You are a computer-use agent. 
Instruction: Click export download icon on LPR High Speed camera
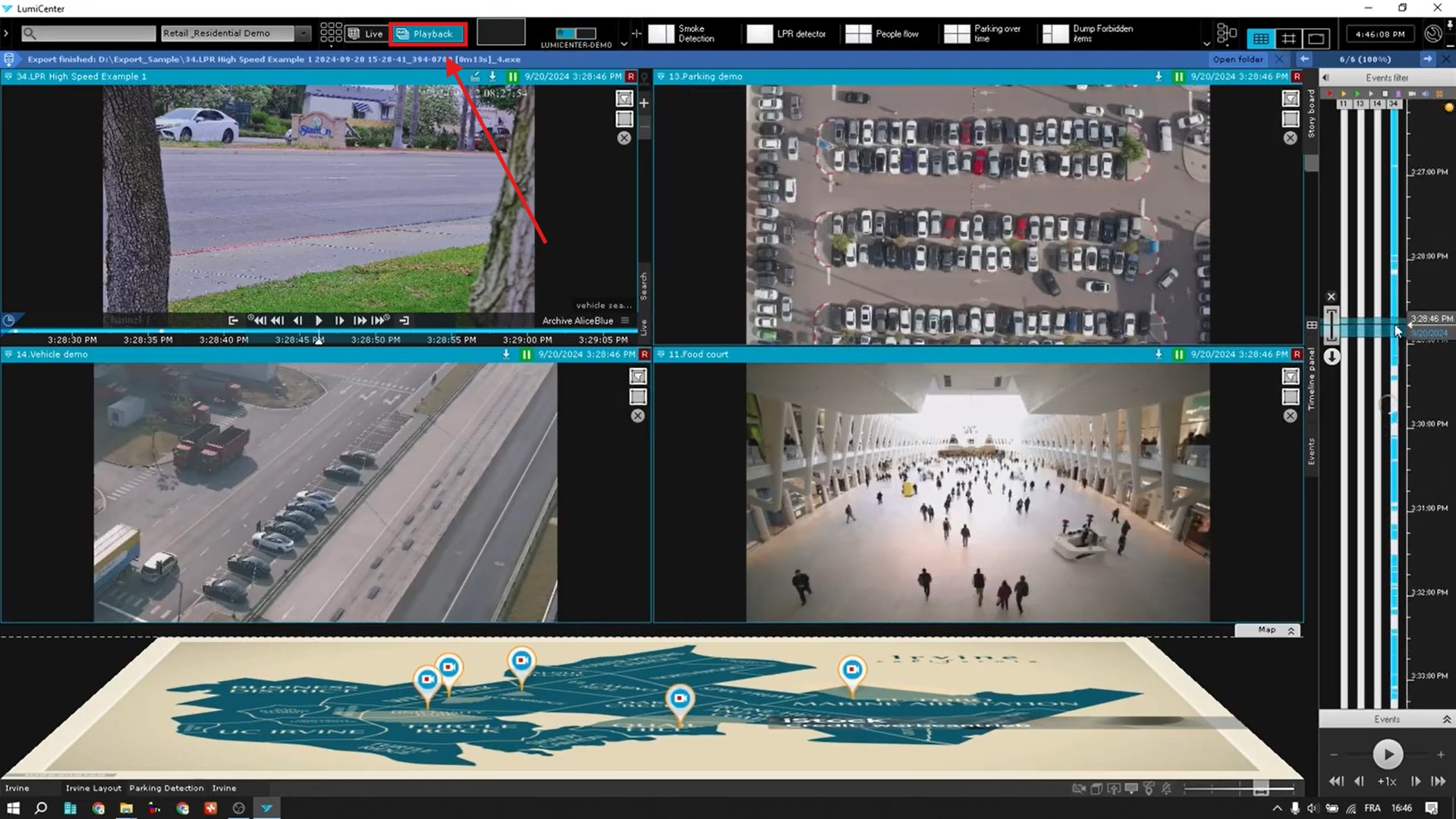coord(492,77)
